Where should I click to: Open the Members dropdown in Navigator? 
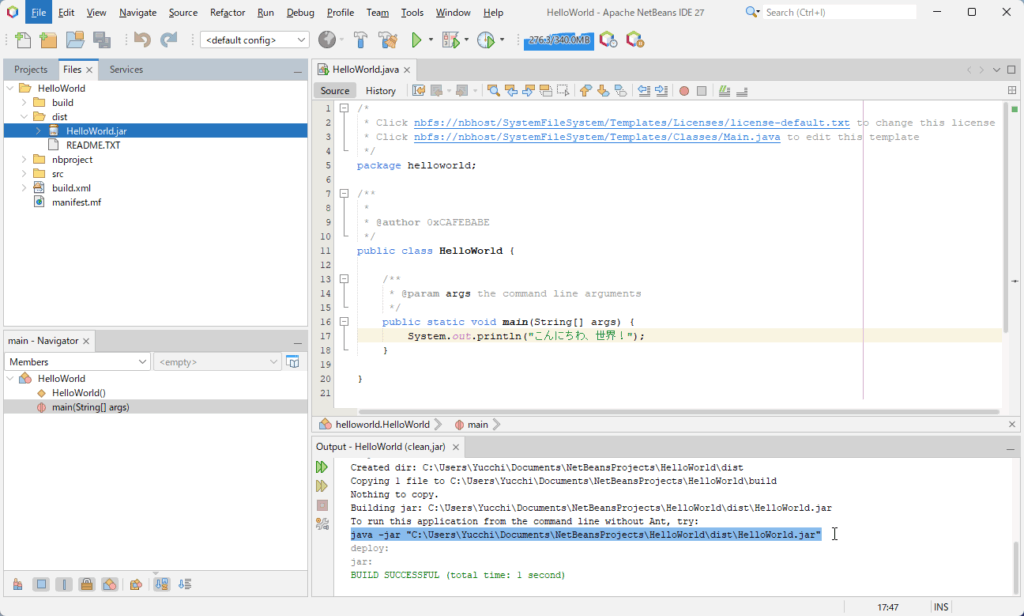(77, 362)
